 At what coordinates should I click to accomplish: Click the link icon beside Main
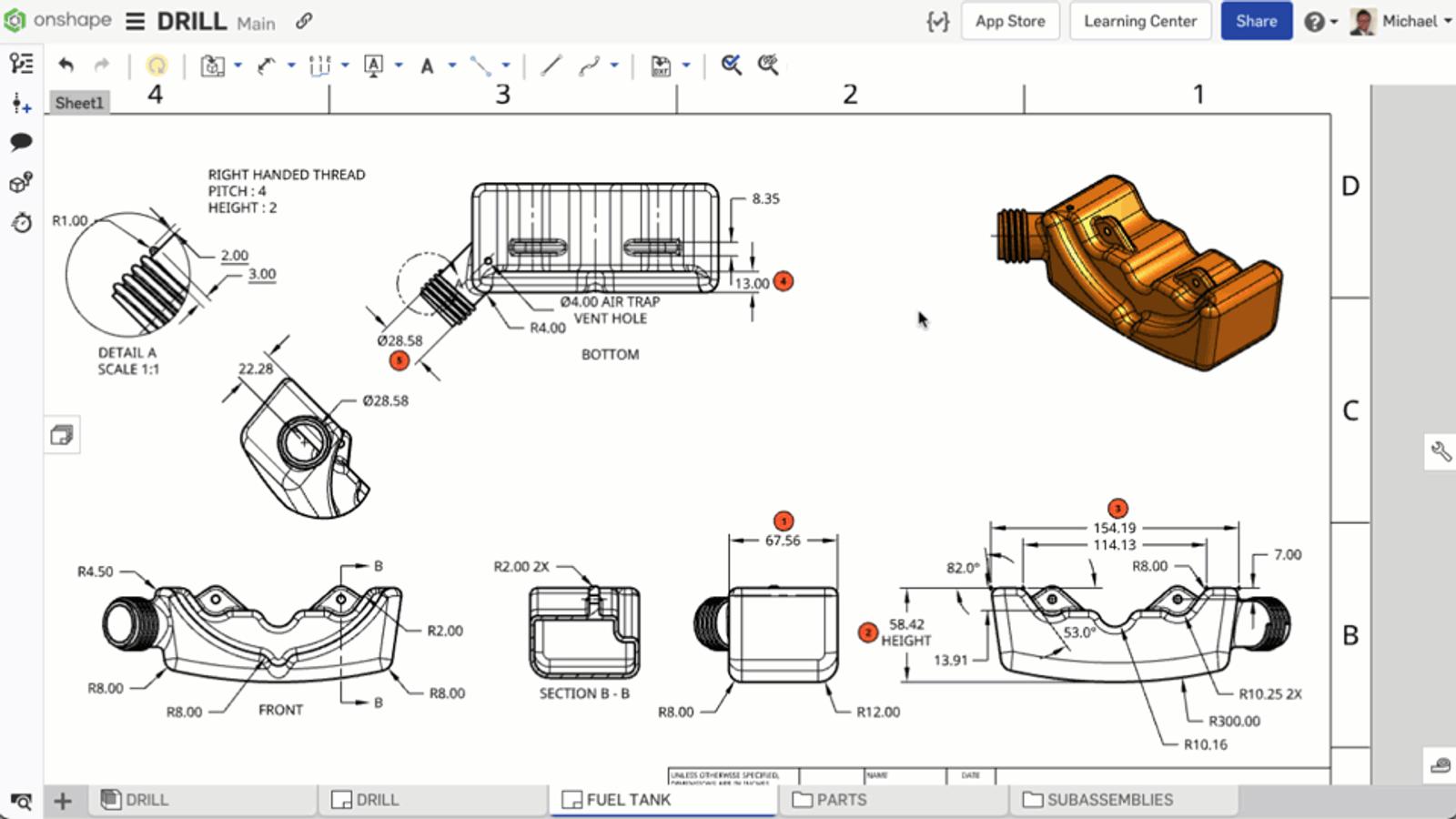tap(304, 21)
